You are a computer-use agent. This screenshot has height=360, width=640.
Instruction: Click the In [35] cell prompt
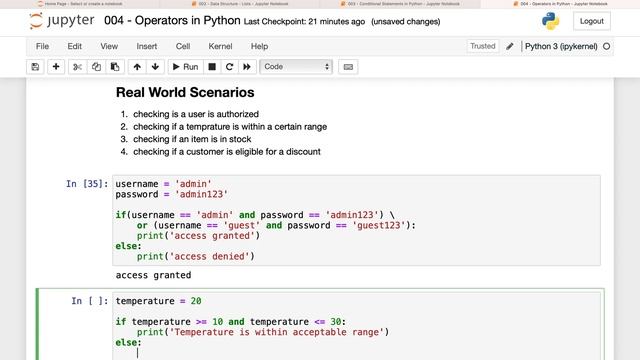(x=87, y=184)
